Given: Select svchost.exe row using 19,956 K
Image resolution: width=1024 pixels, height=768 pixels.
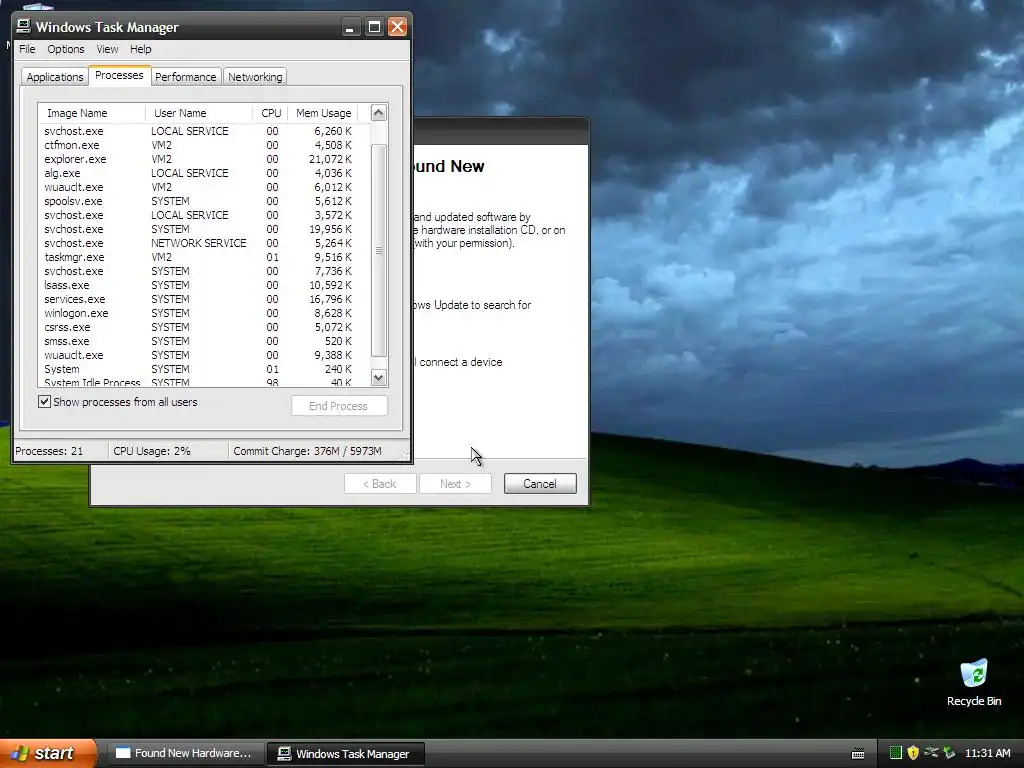Looking at the screenshot, I should pyautogui.click(x=198, y=229).
